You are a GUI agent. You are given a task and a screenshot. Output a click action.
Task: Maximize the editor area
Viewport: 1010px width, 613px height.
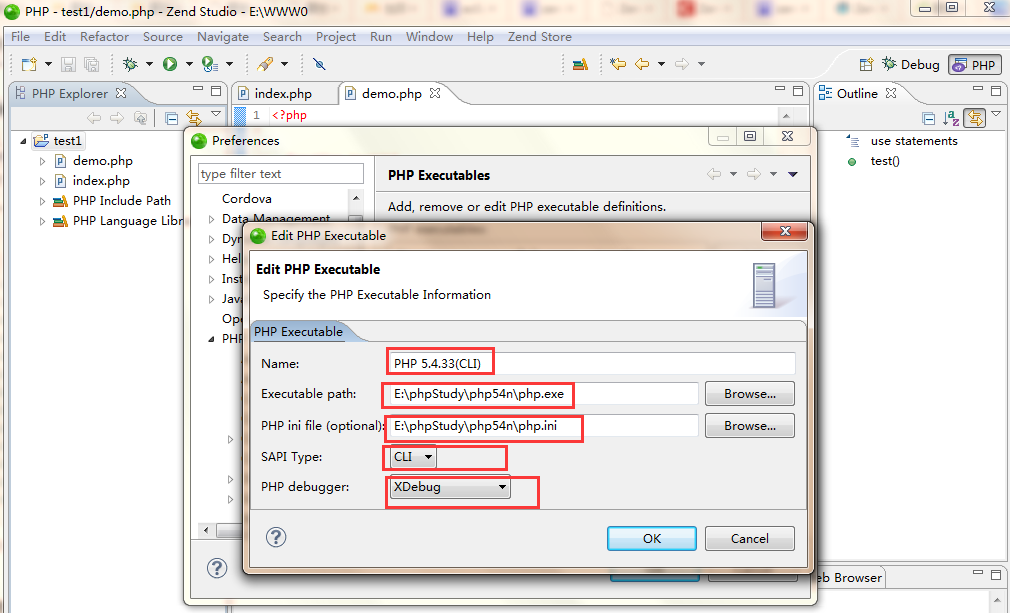click(798, 90)
